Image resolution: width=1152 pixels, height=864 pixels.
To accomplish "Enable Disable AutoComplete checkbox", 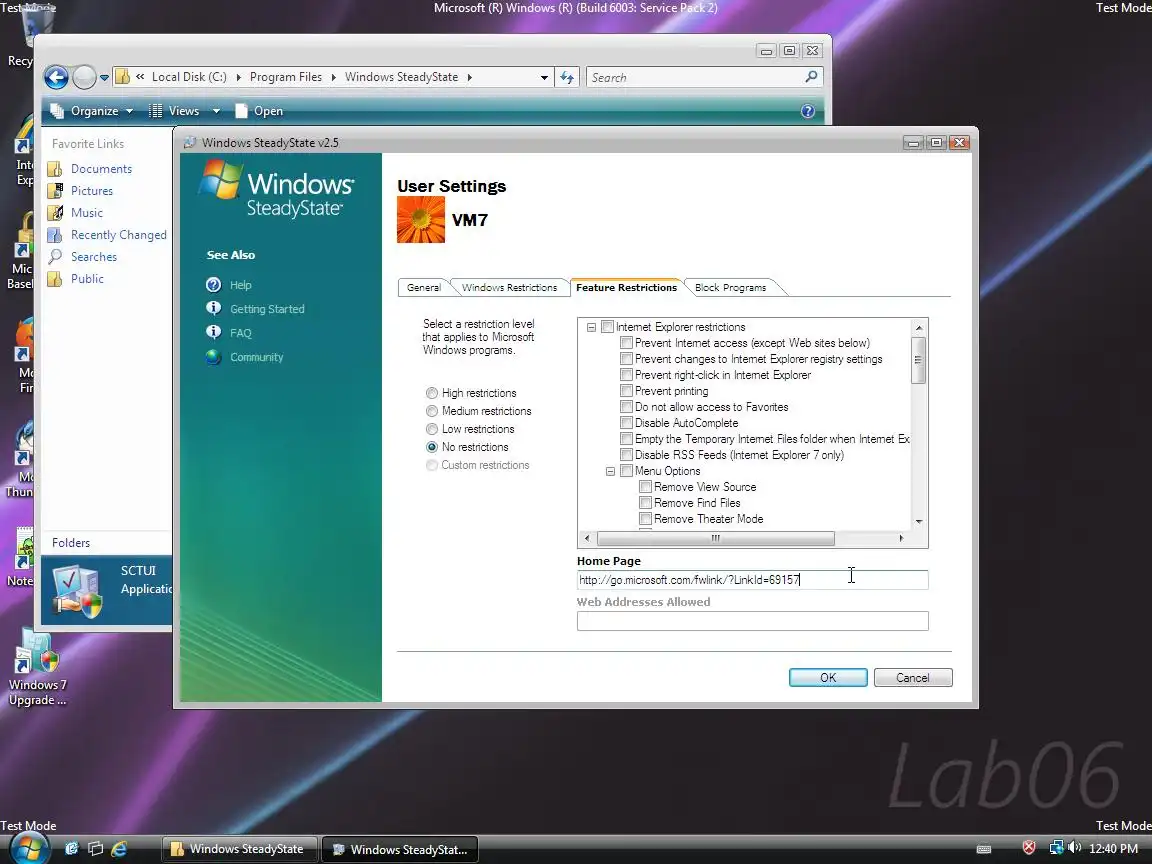I will click(627, 423).
